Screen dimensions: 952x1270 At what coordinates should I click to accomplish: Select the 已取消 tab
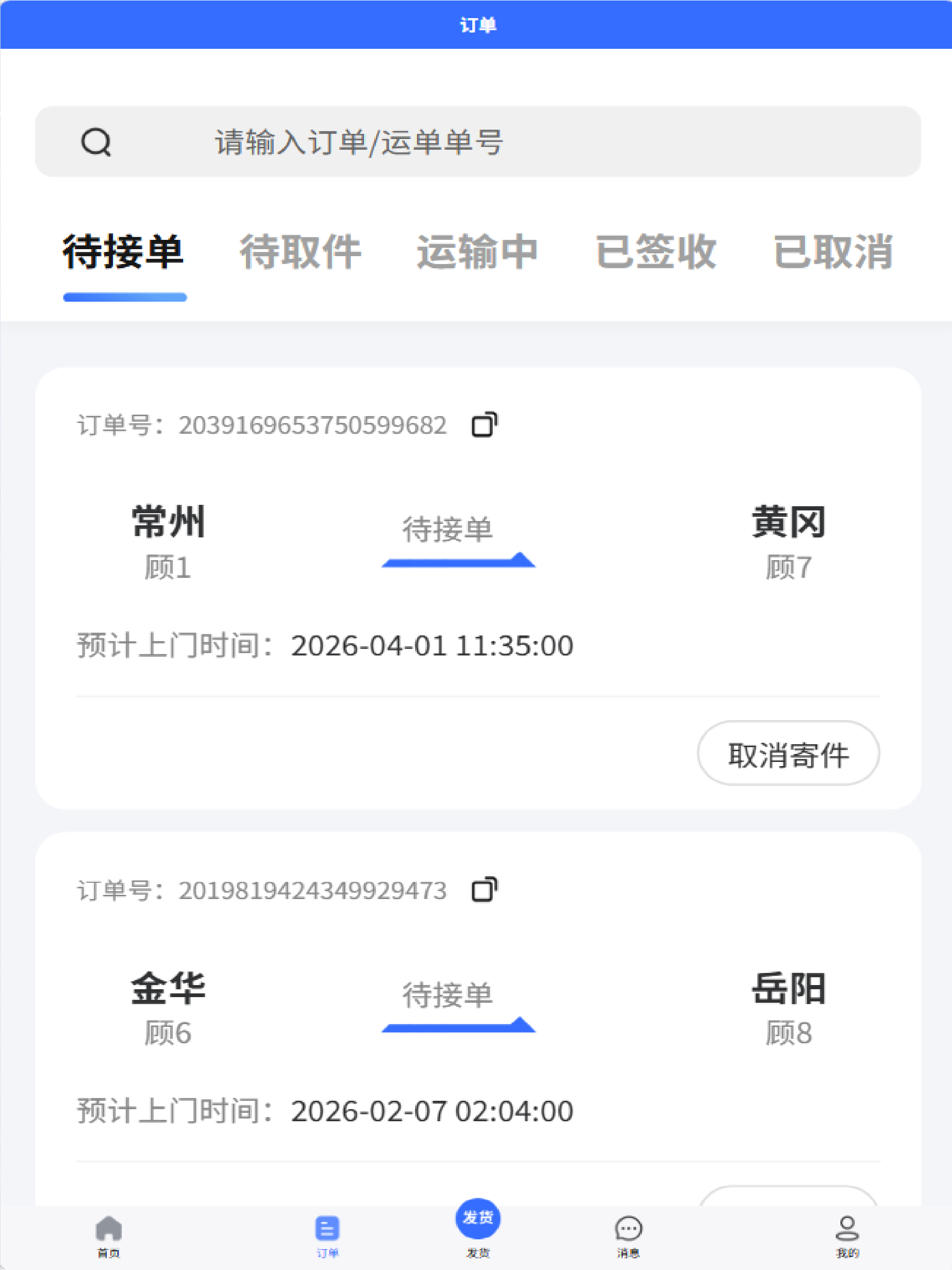point(833,252)
